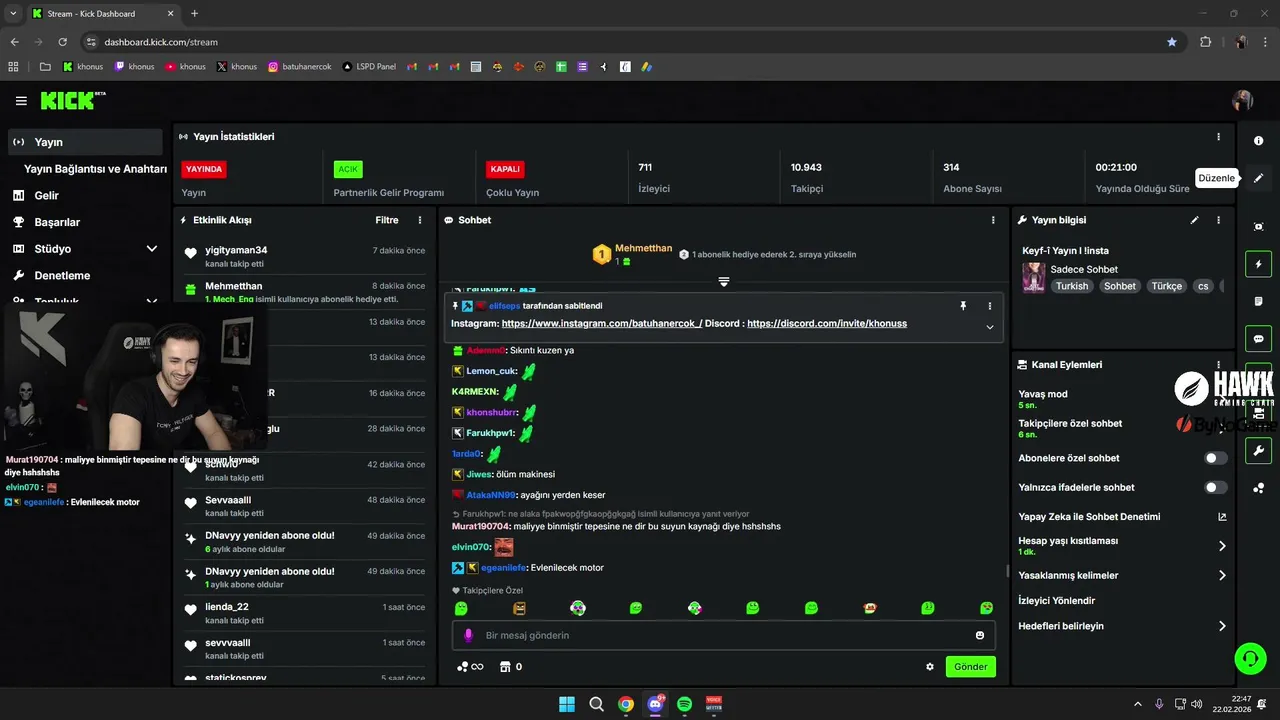
Task: Open Hedefleri belirleyin arrow
Action: click(x=1222, y=626)
